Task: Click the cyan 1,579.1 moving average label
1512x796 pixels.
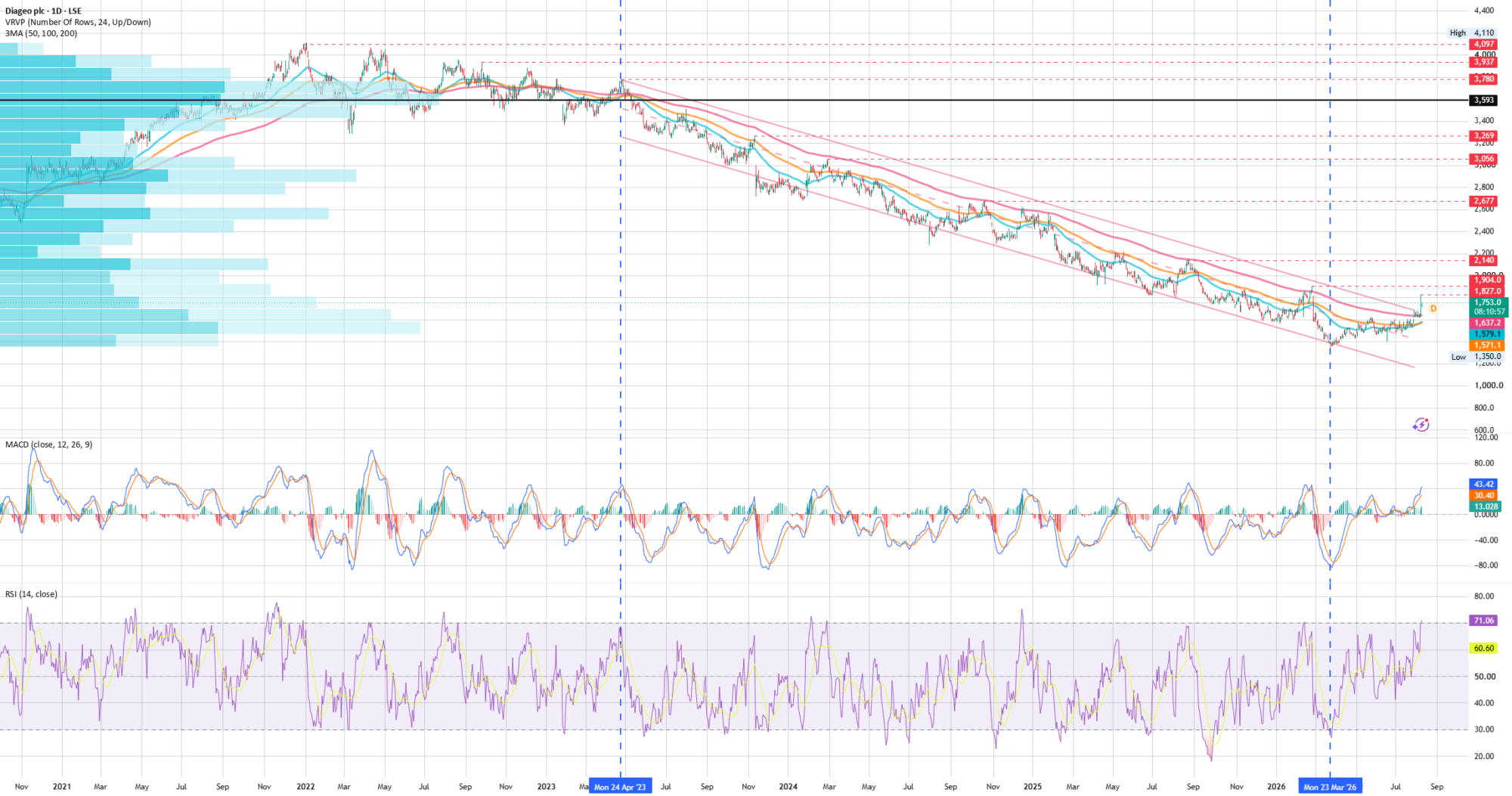Action: 1487,334
